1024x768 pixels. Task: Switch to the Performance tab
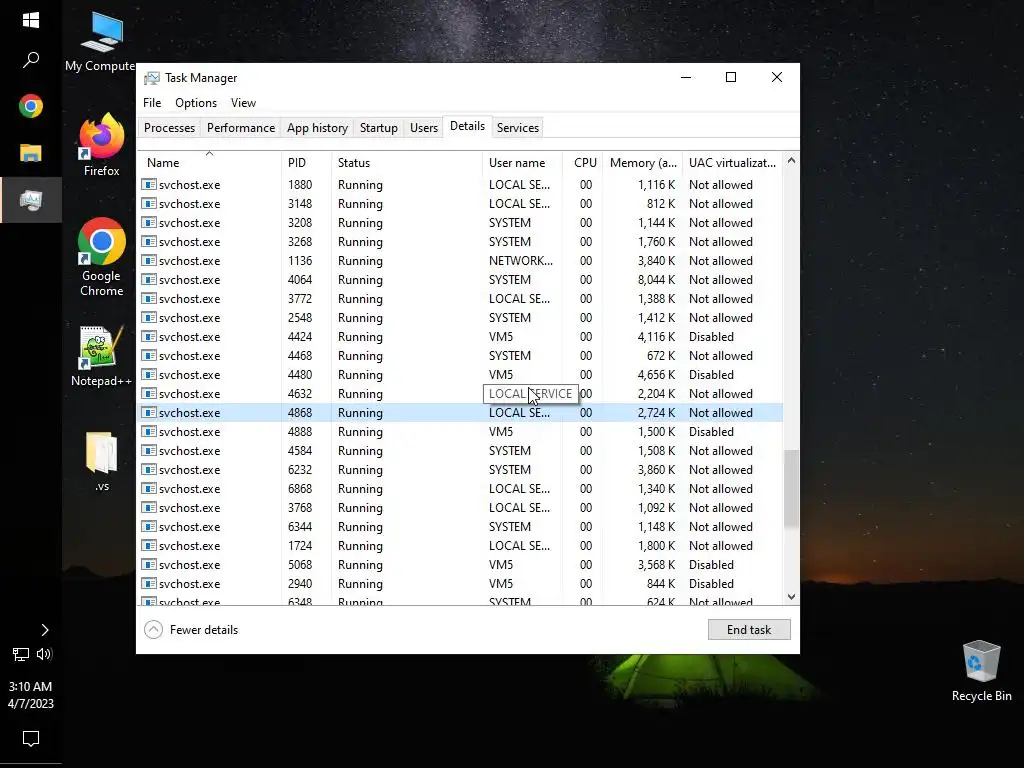(241, 128)
